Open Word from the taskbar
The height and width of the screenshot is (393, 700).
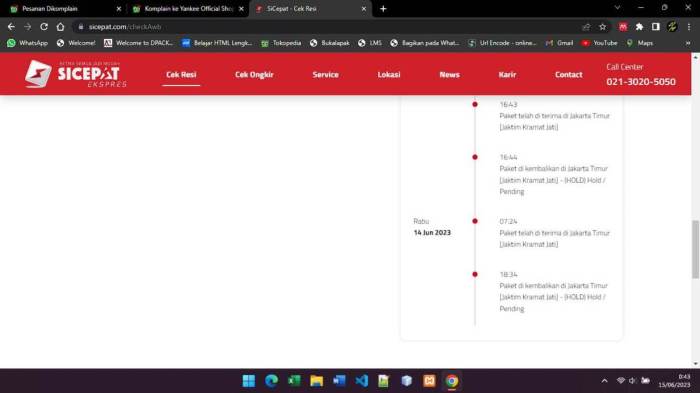[x=339, y=381]
